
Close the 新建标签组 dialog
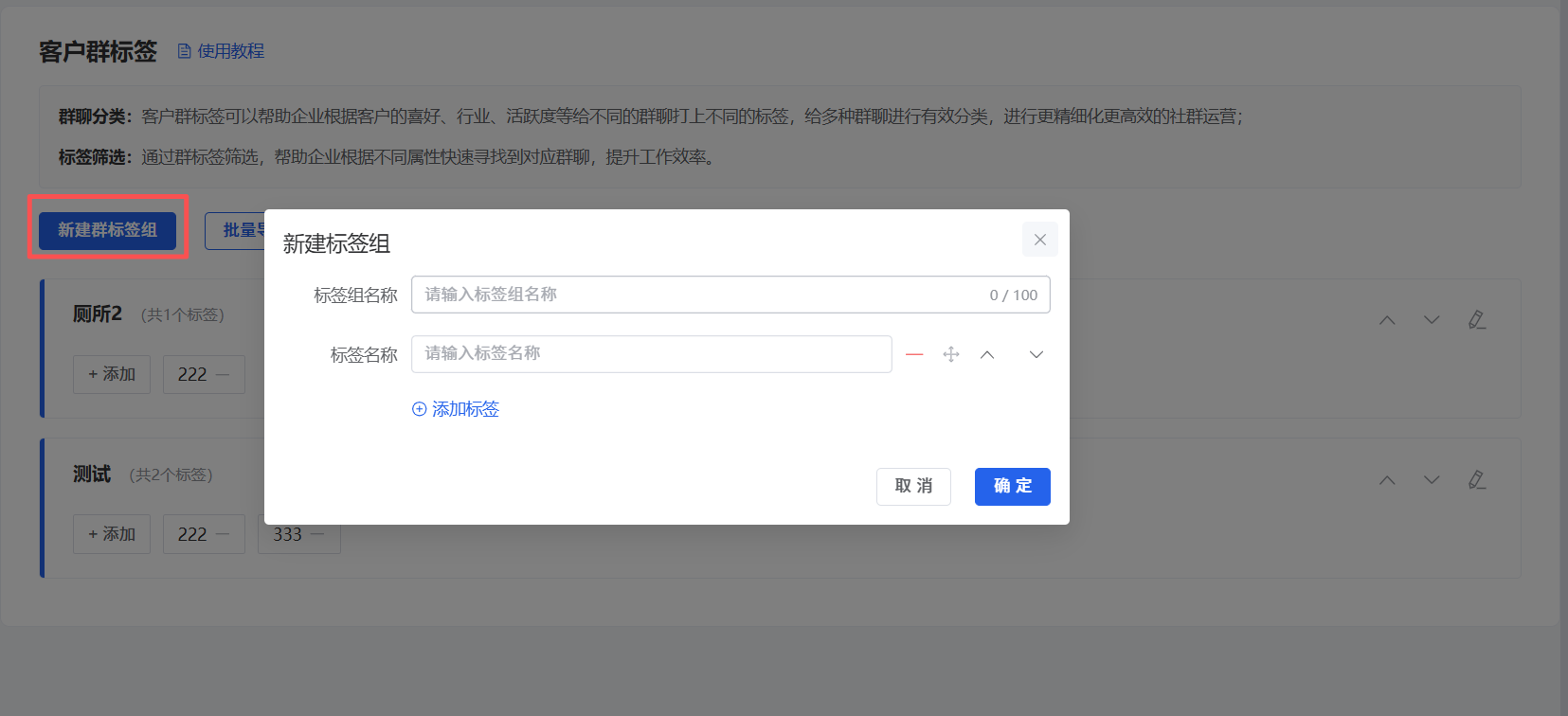click(1039, 240)
